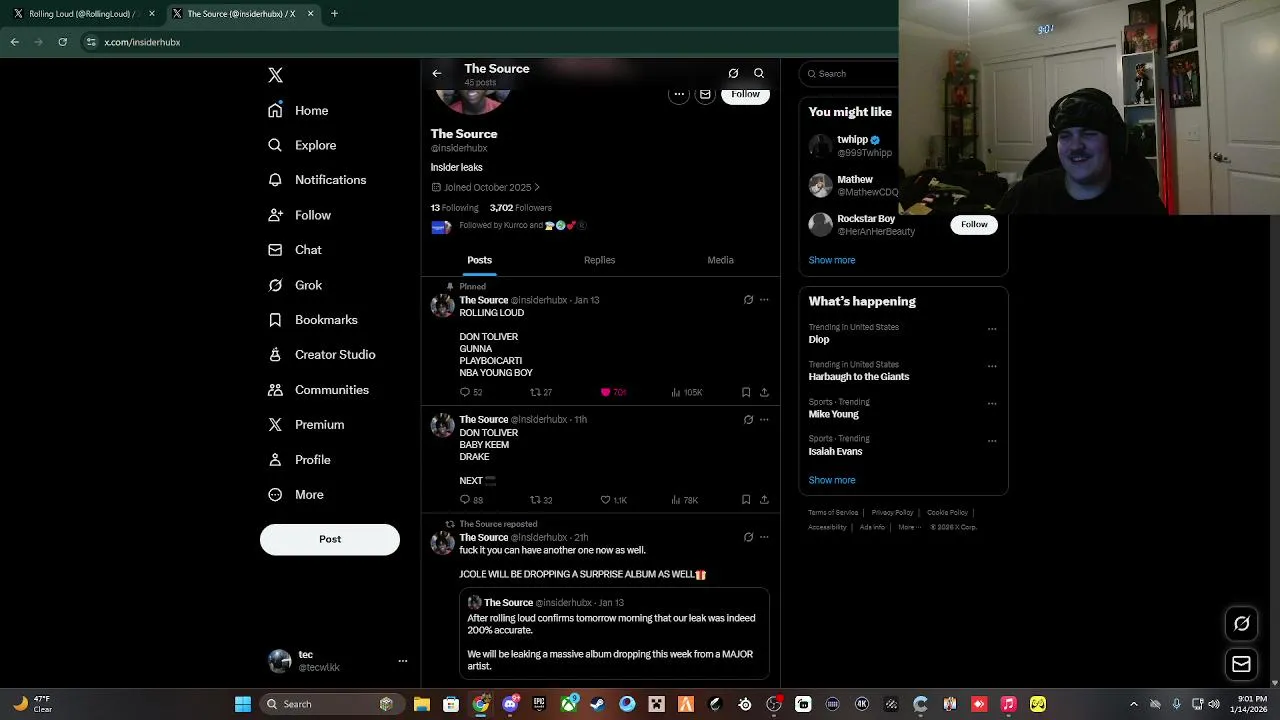Screen dimensions: 1280x720
Task: Bookmark the pinned ROLLING LOUD post
Action: tap(746, 392)
